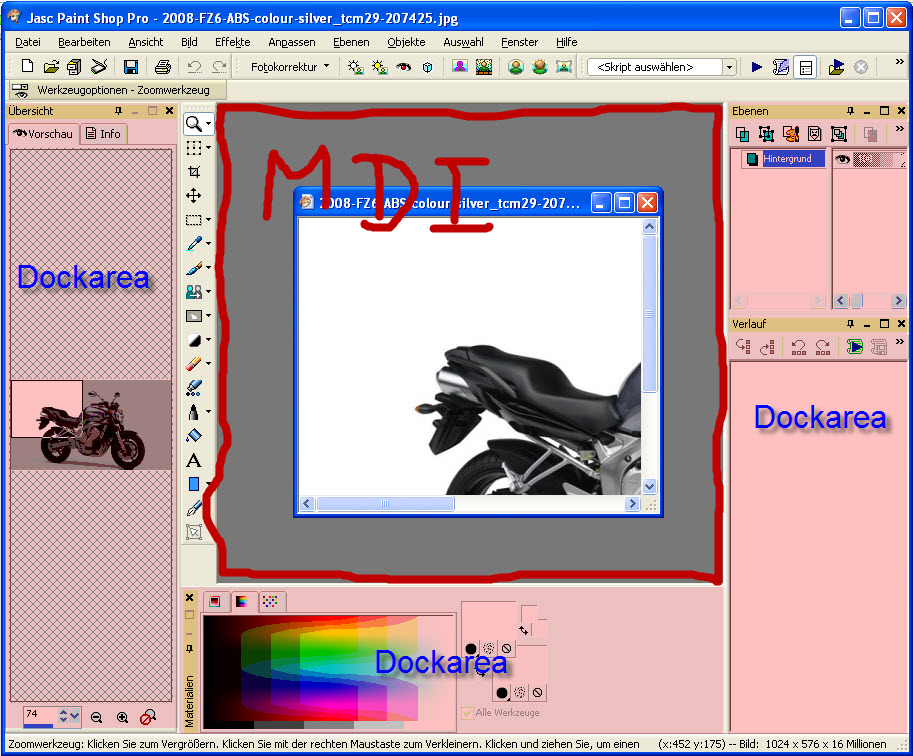Run the selected script with the play icon
Viewport: 913px width, 756px height.
click(x=756, y=67)
